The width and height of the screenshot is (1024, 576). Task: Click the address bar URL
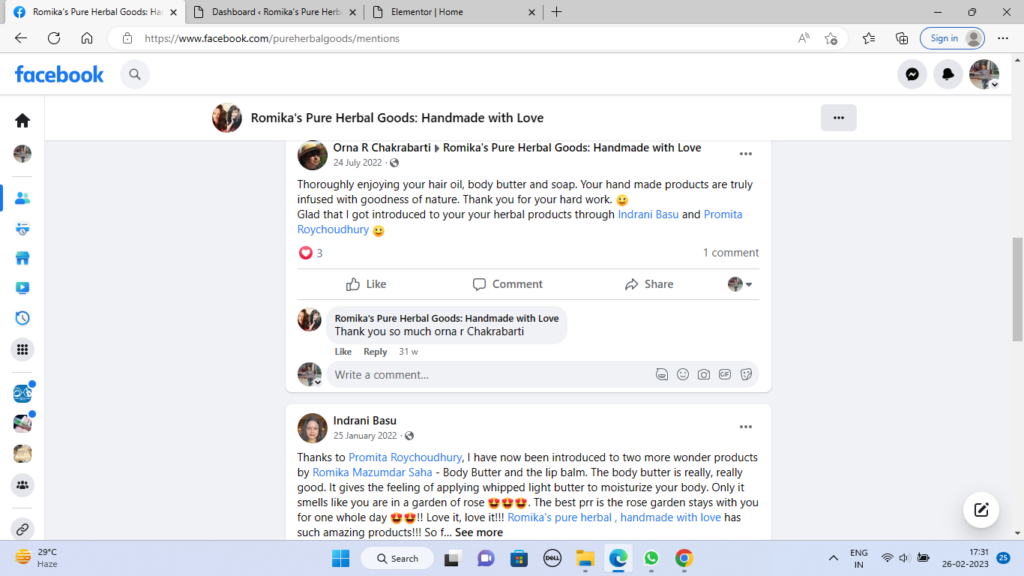click(x=272, y=39)
